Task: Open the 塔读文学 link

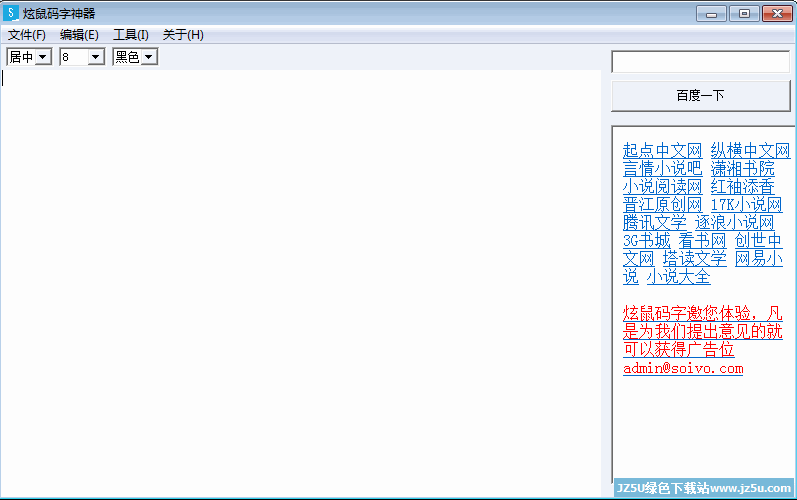Action: (694, 259)
